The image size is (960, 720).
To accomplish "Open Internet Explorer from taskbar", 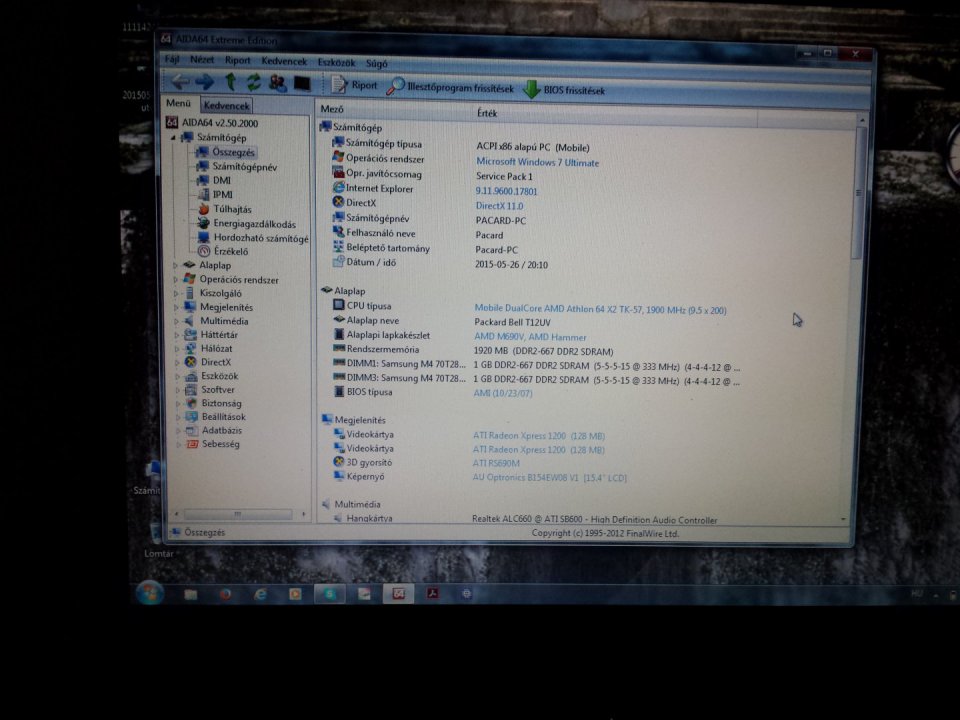I will click(260, 594).
